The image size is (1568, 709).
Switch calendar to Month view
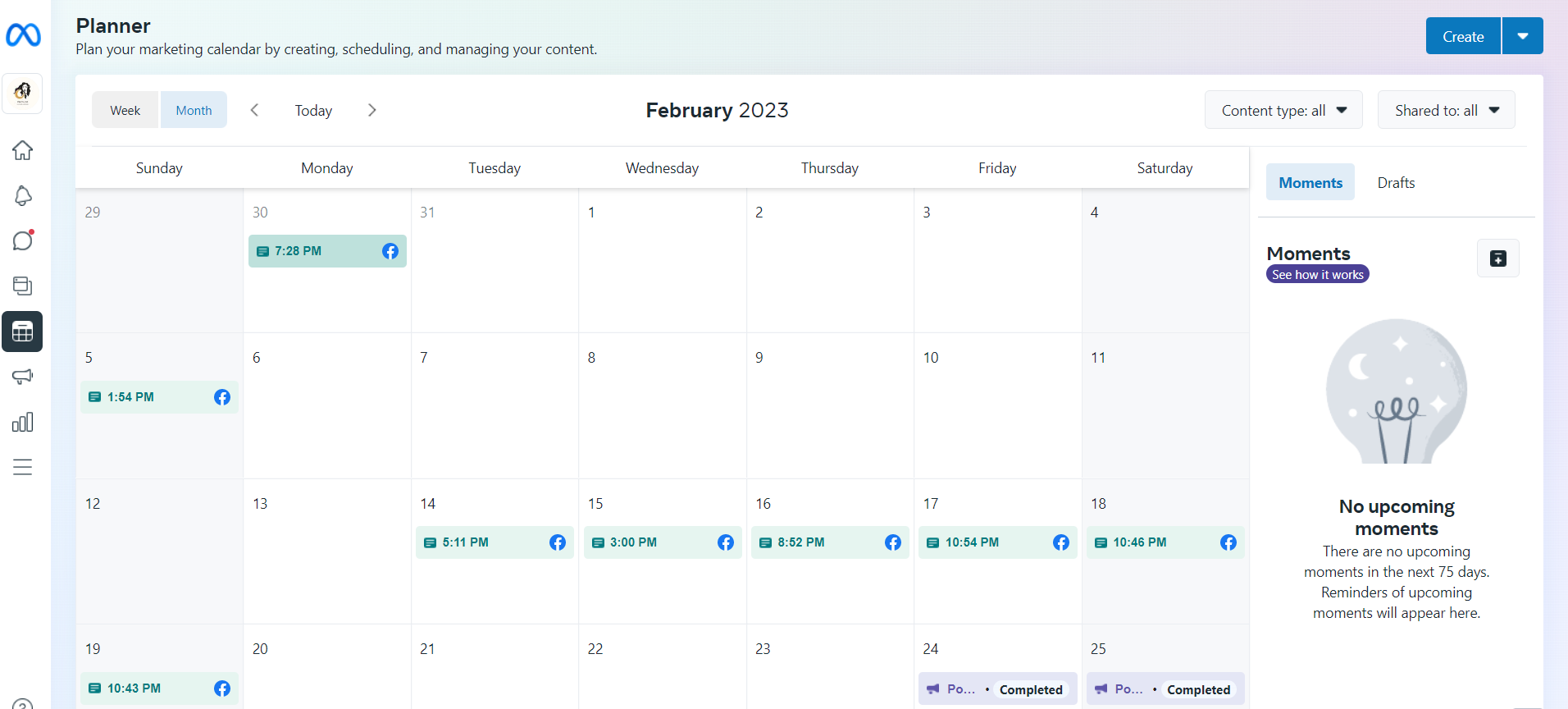pos(194,110)
